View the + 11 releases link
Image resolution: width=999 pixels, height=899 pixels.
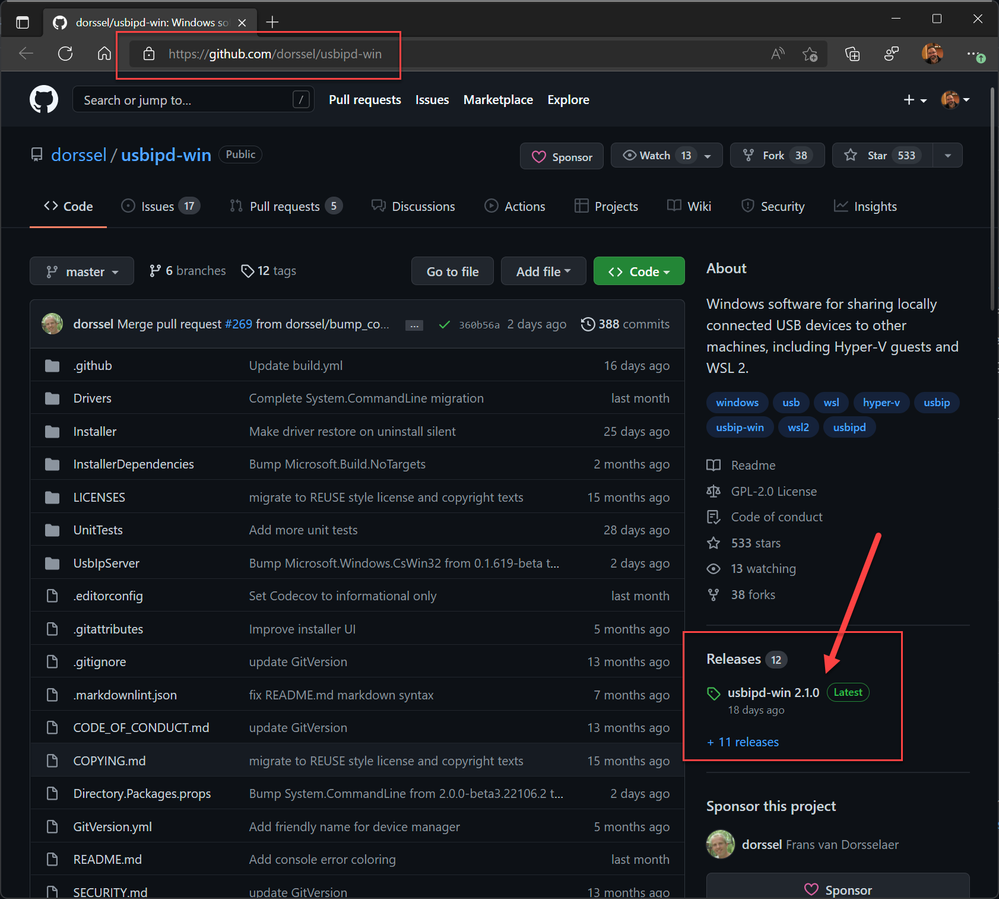(743, 742)
